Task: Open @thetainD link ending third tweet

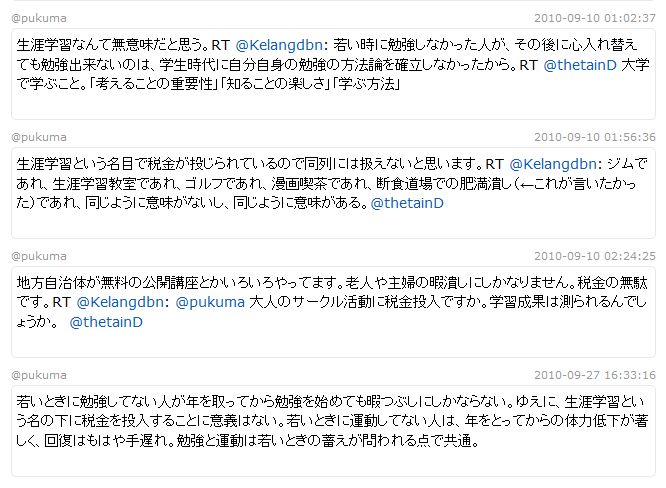Action: click(106, 322)
